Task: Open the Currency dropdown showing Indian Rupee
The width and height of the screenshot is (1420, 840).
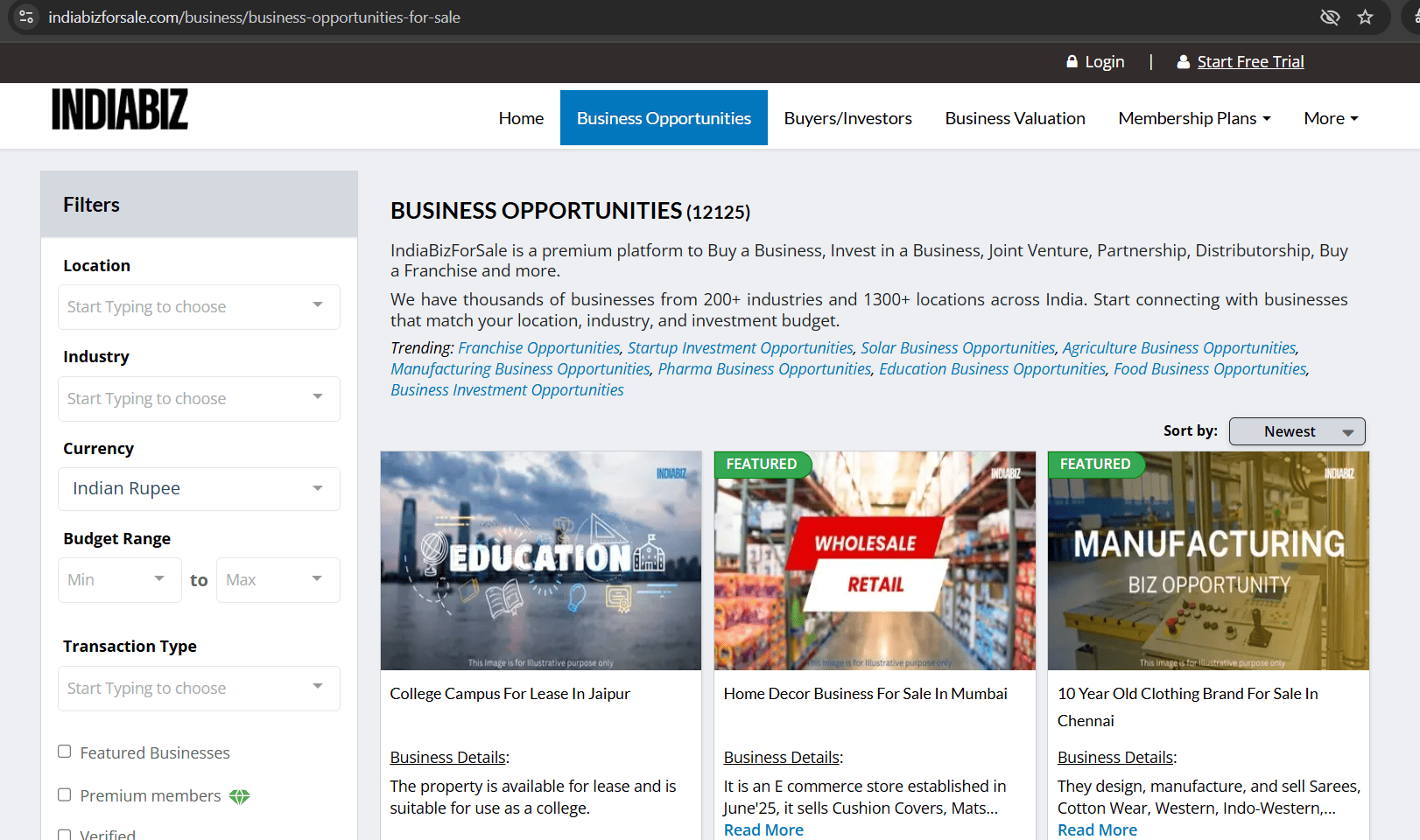Action: click(199, 489)
